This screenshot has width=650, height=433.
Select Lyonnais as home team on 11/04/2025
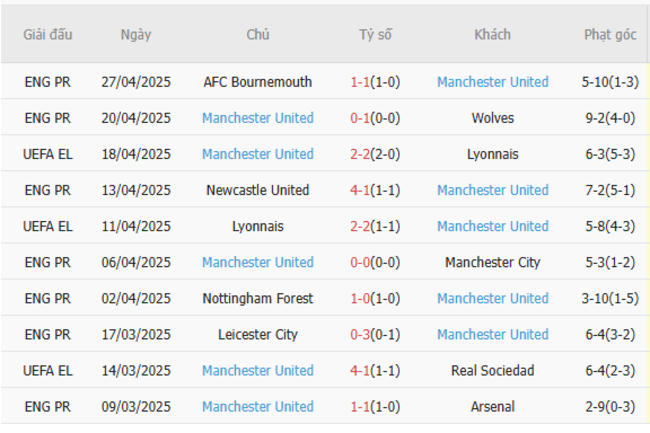(x=257, y=226)
